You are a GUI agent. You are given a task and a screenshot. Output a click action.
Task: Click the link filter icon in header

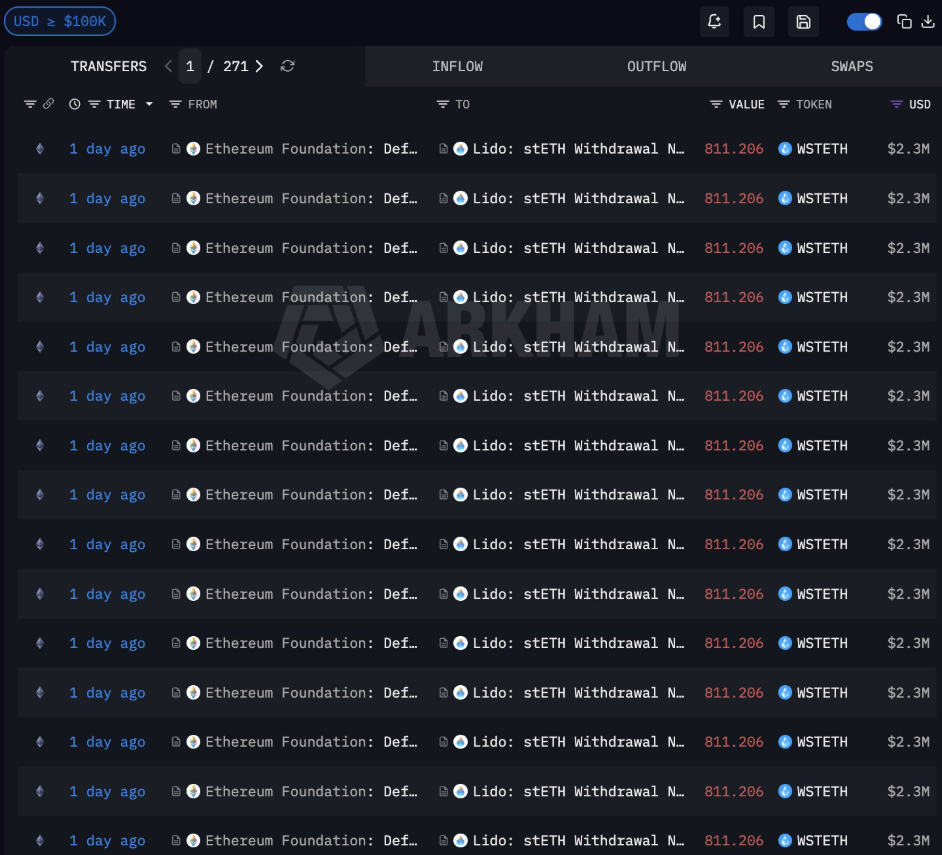click(x=47, y=104)
